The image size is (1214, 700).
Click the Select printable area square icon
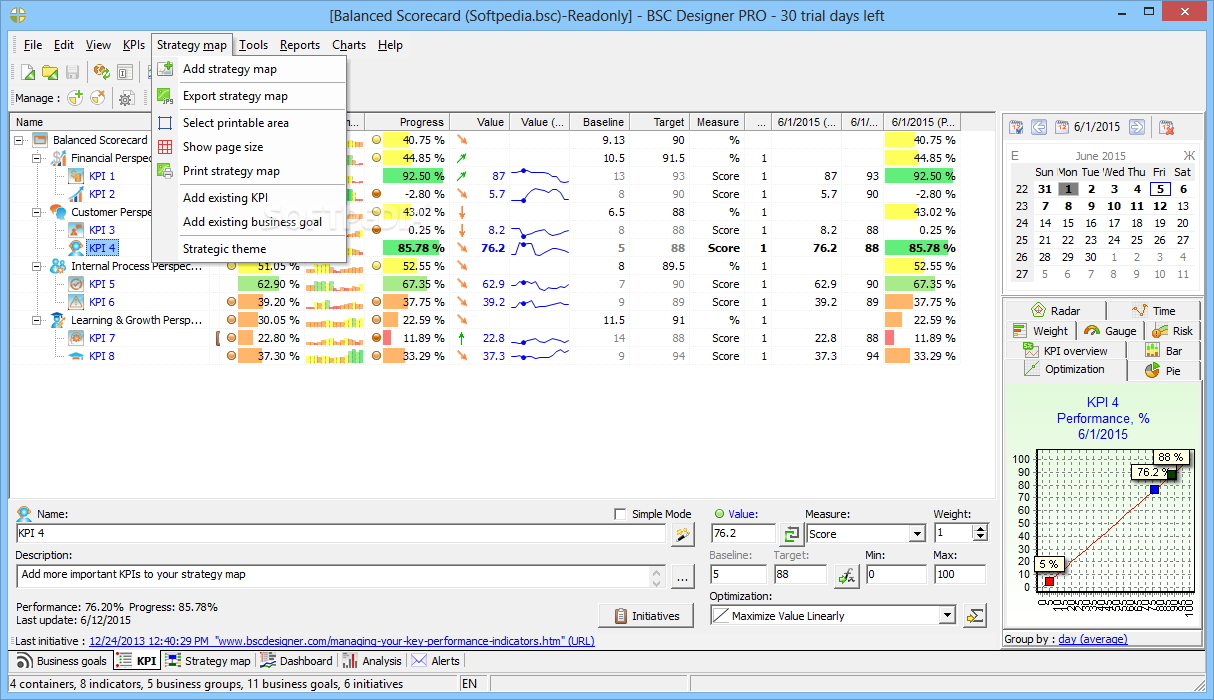tap(166, 123)
